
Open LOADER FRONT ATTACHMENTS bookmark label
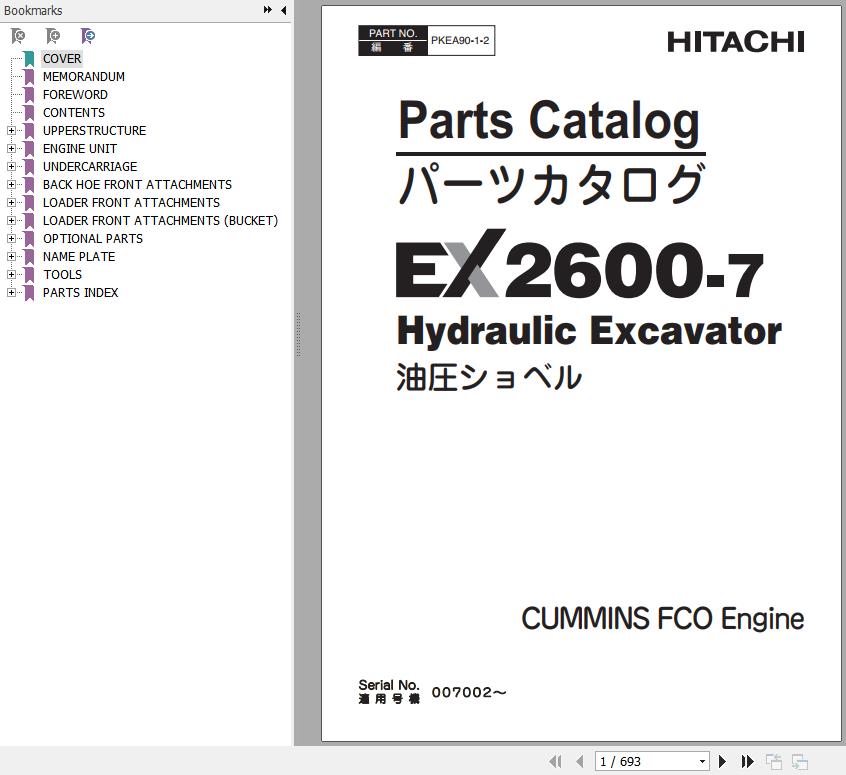tap(131, 202)
